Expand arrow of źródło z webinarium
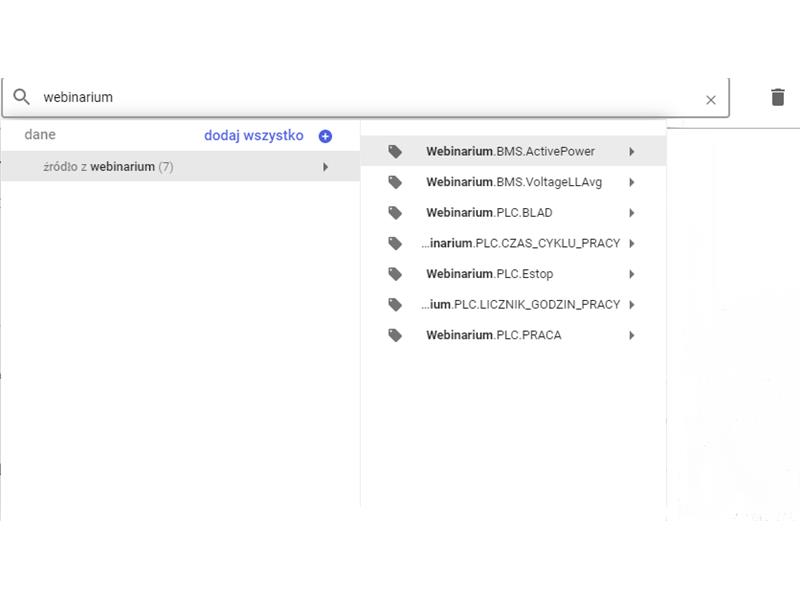 [326, 167]
